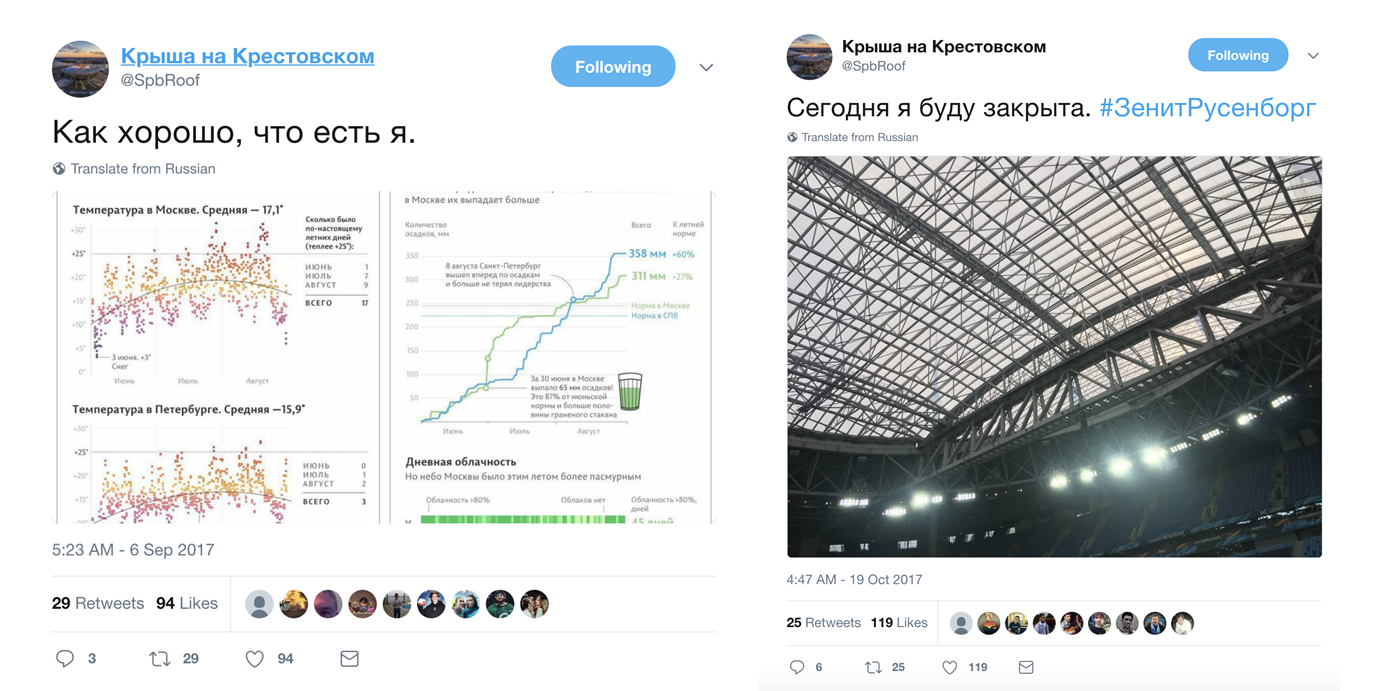
Task: Translate the left tweet from Russian
Action: tap(134, 169)
